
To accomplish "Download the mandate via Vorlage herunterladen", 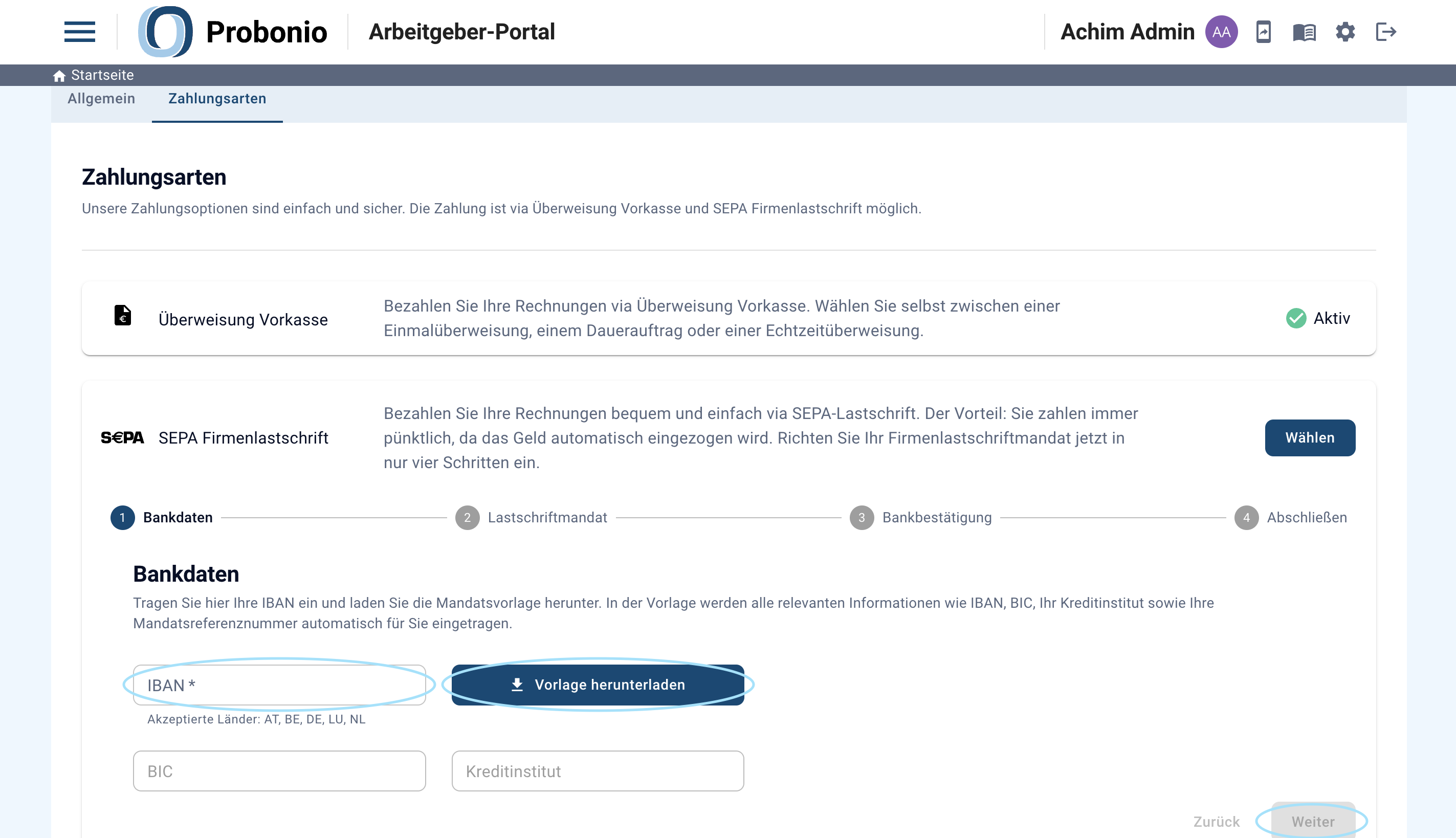I will (598, 685).
